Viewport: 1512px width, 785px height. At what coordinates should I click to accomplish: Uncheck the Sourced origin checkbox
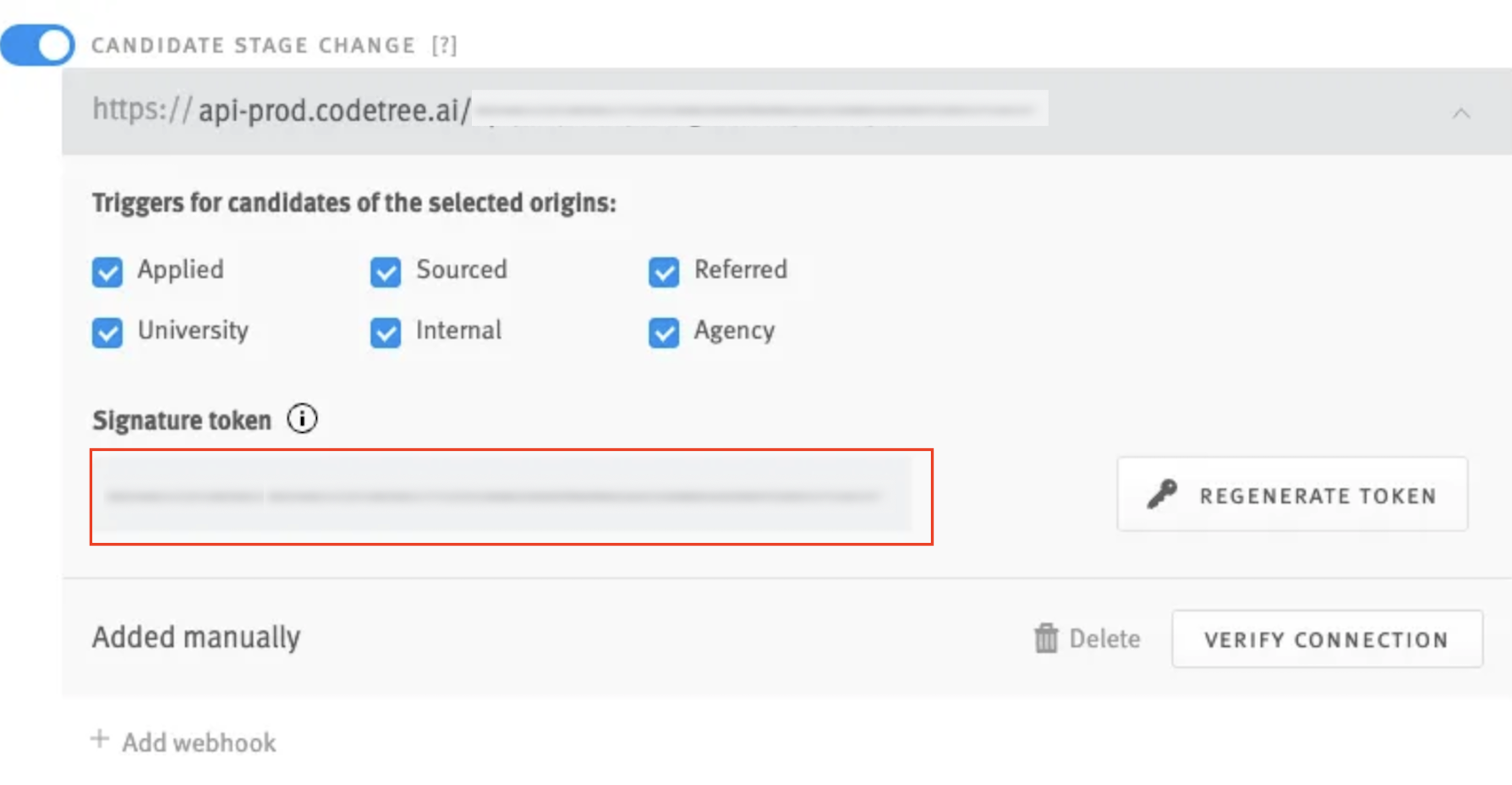coord(386,272)
